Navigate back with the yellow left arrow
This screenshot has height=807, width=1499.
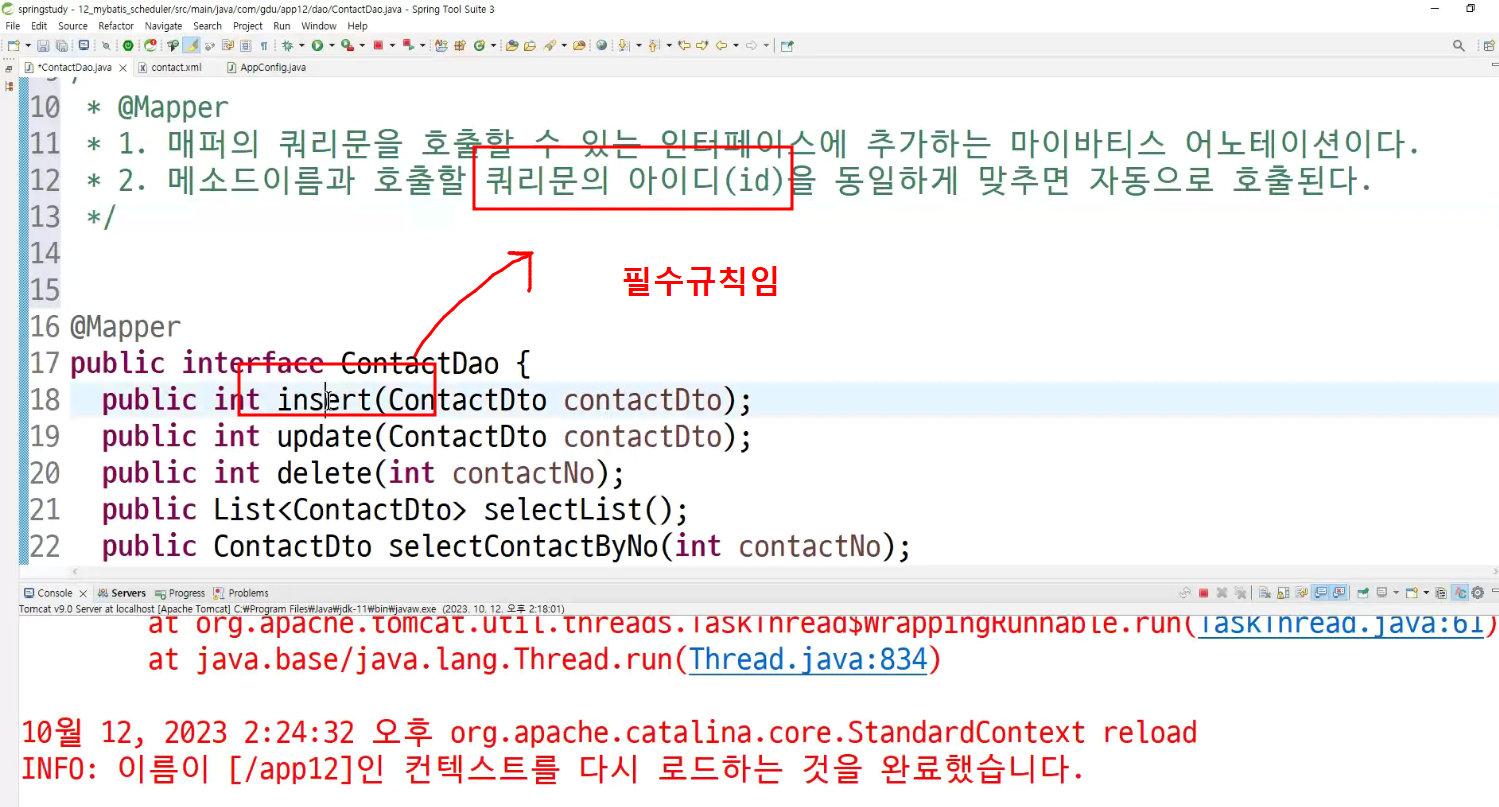(x=721, y=45)
